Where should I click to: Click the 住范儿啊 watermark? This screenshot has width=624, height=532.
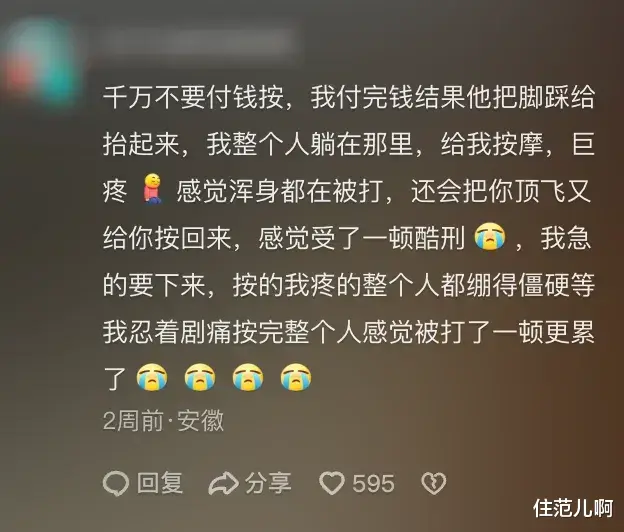click(573, 508)
